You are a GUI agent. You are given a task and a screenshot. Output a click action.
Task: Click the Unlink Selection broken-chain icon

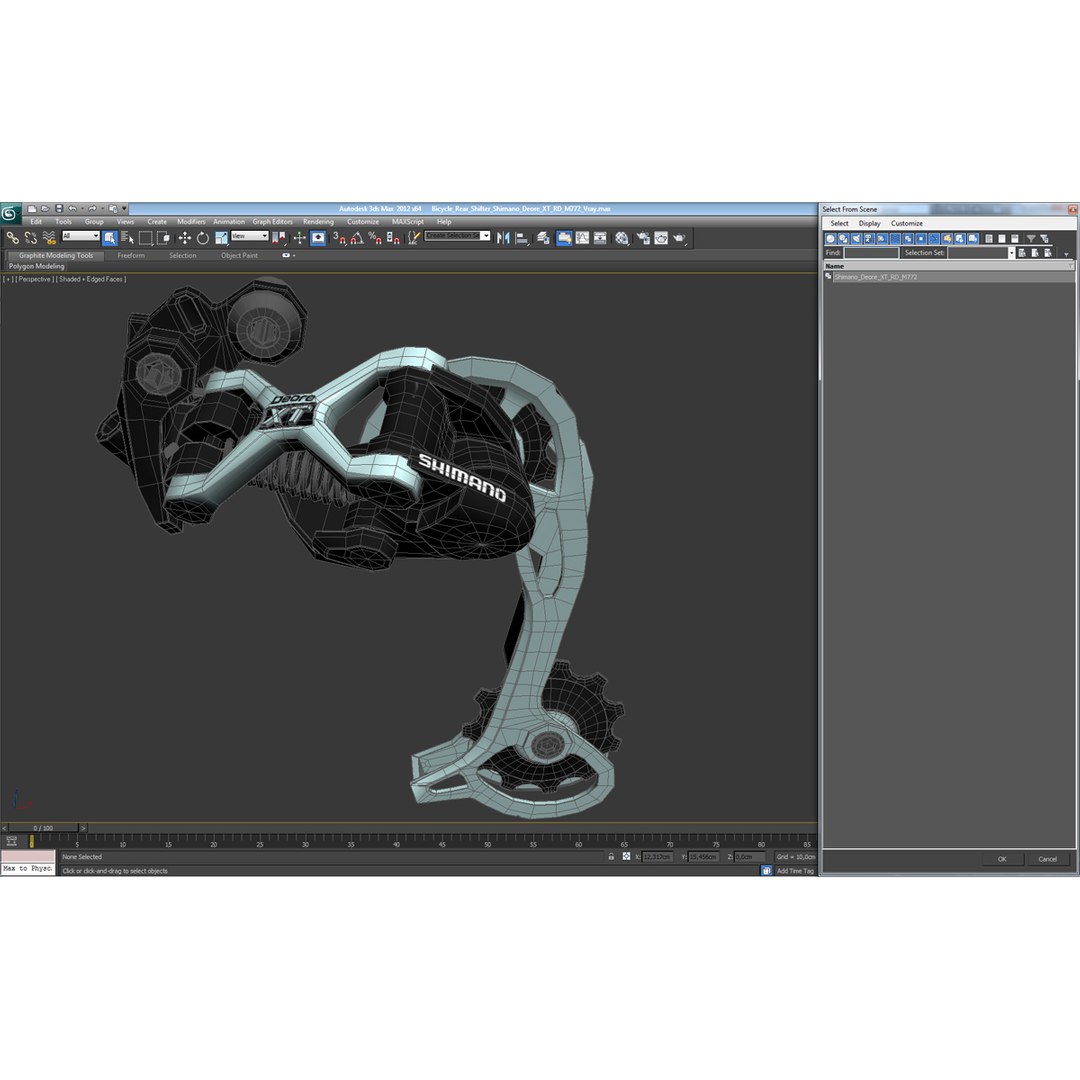[30, 238]
